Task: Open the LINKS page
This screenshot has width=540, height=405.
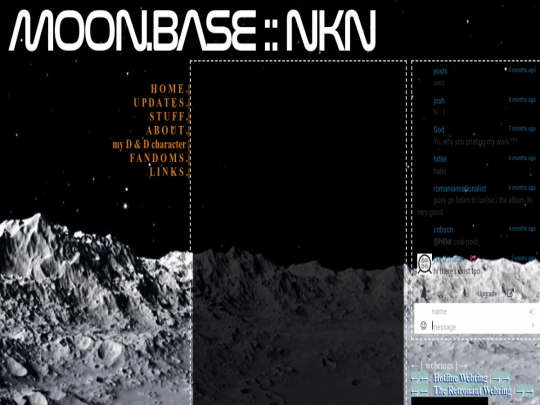Action: [168, 172]
